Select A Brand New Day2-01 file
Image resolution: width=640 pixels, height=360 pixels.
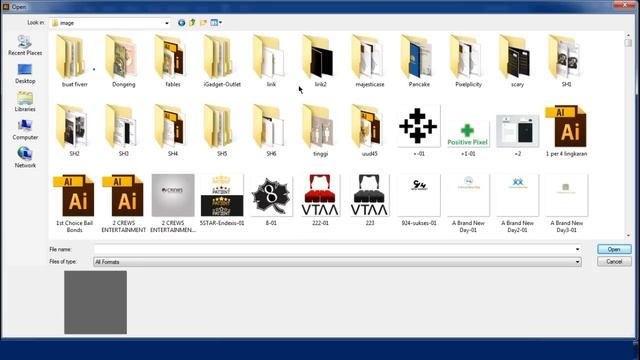tap(517, 203)
